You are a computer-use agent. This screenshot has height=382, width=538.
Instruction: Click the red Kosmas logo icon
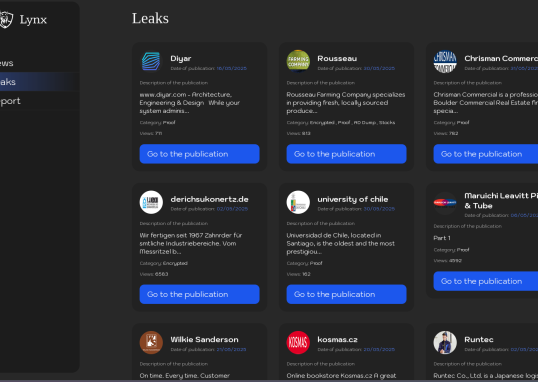pyautogui.click(x=298, y=342)
